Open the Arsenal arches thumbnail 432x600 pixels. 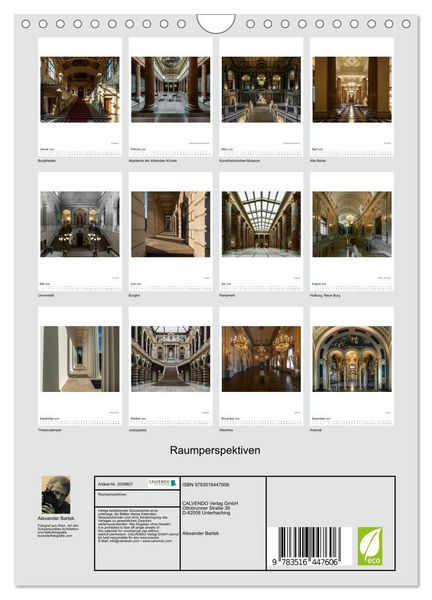[x=352, y=359]
